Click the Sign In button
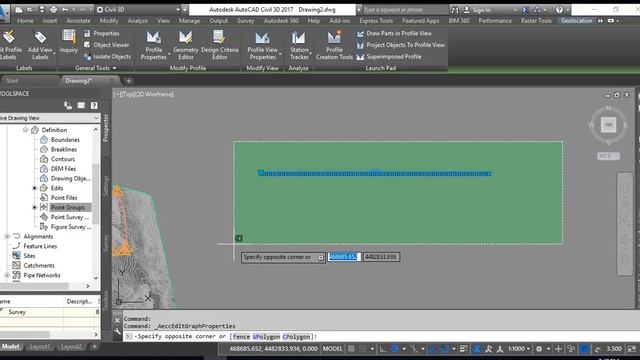The width and height of the screenshot is (640, 360). tap(478, 9)
